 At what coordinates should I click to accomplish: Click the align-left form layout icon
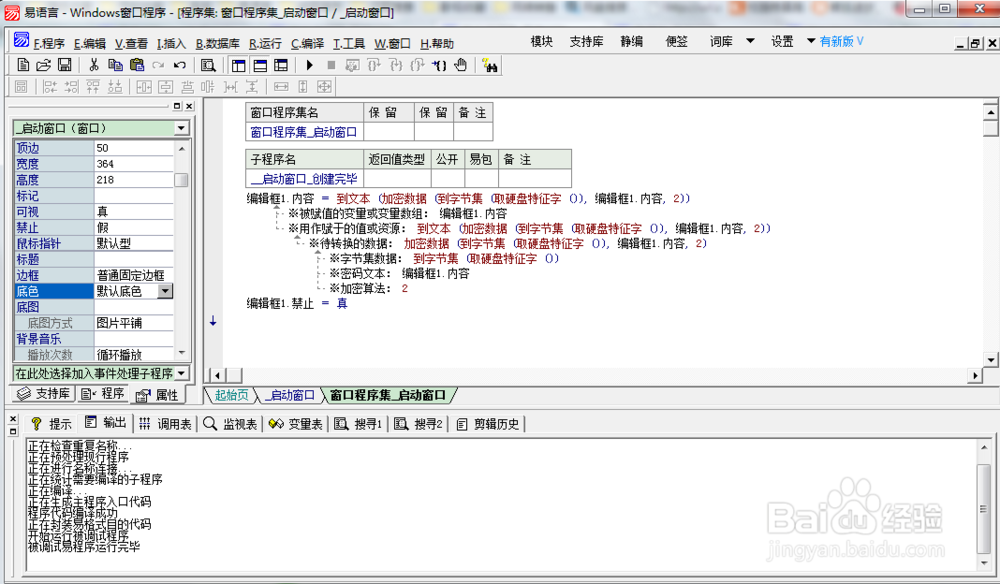pos(50,87)
